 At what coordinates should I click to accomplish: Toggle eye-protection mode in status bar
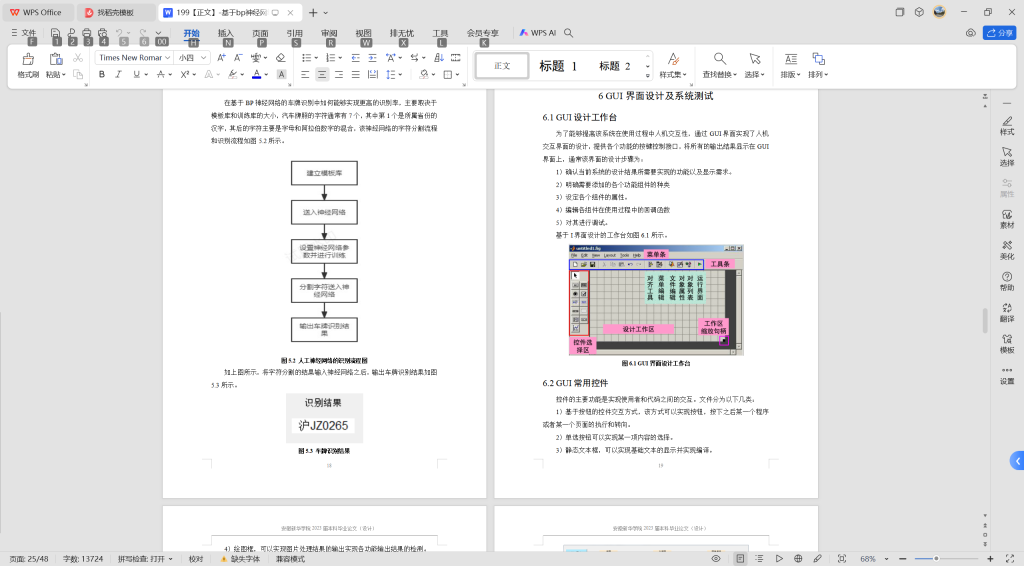point(716,559)
